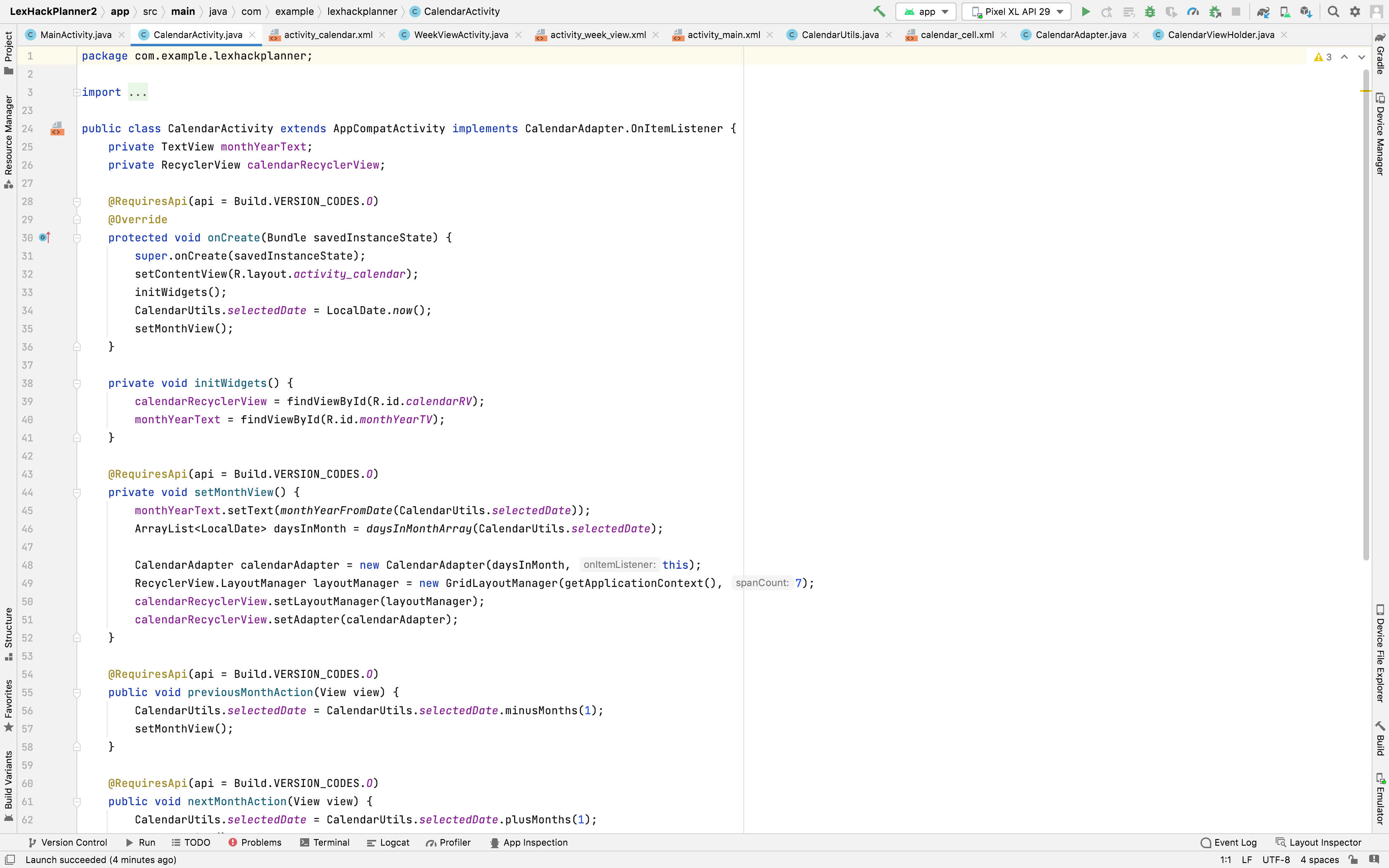Open the Profile app gauge icon
Screen dimensions: 1389x868
(1193, 12)
